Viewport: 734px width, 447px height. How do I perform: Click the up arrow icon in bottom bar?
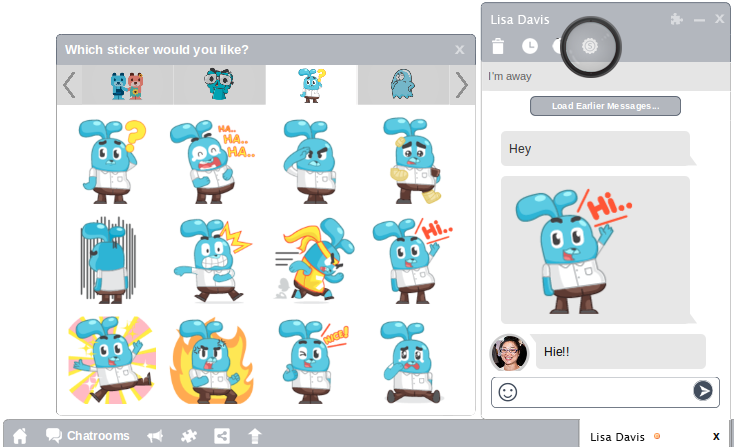(x=255, y=436)
